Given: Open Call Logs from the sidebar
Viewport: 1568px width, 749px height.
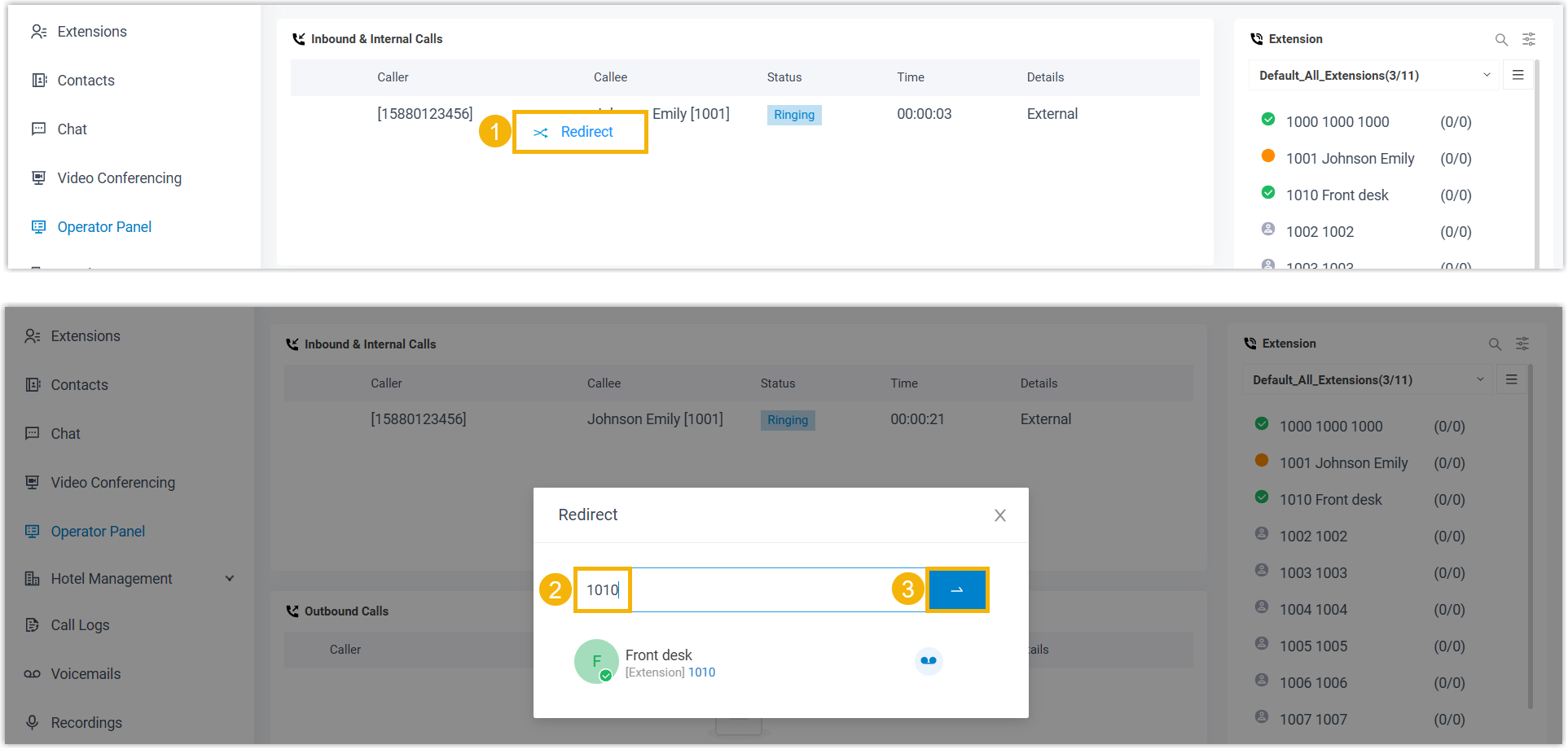Looking at the screenshot, I should (80, 625).
